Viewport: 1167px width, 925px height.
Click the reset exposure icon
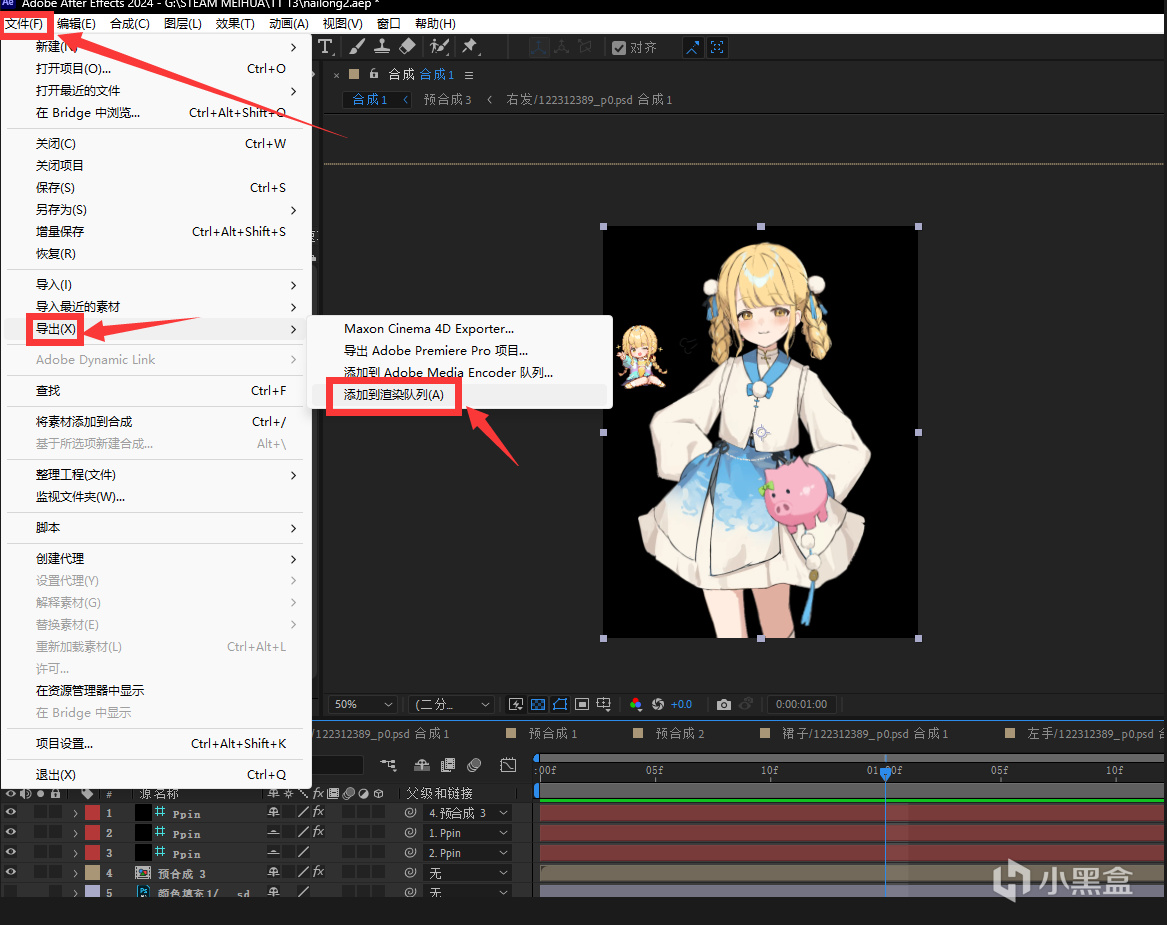657,704
